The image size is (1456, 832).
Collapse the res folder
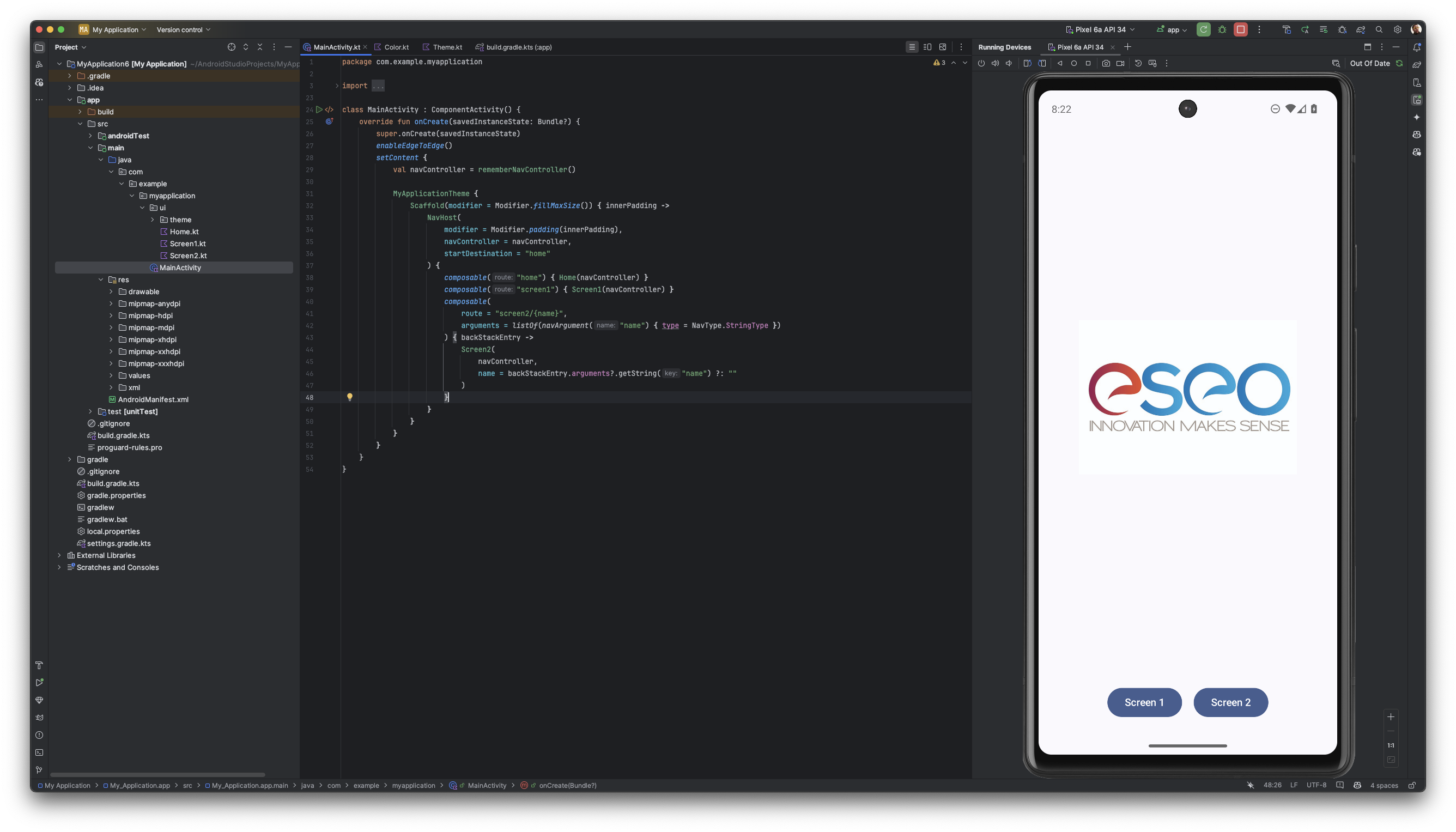pos(101,280)
